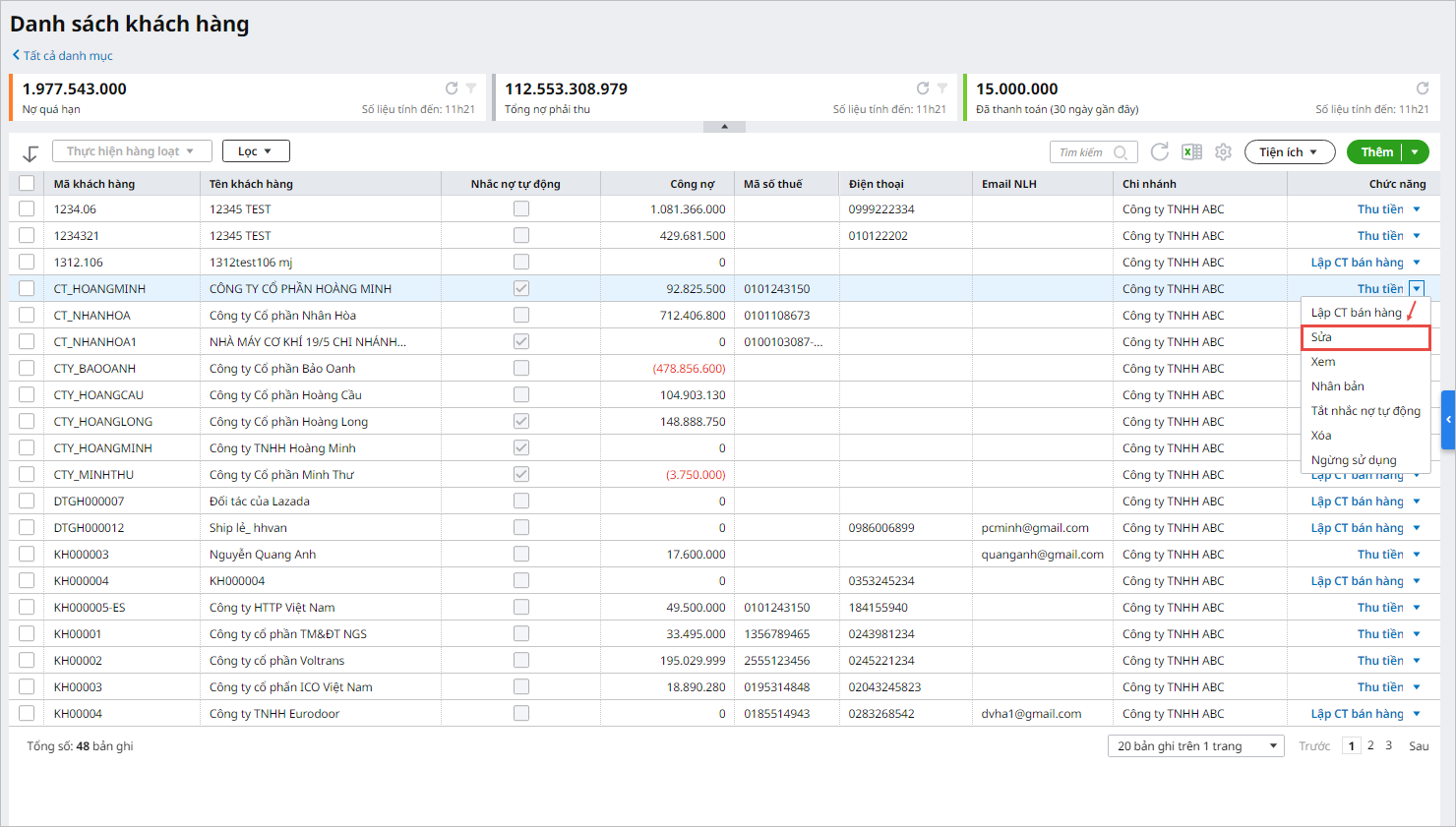This screenshot has width=1456, height=827.
Task: Click filter icon on Tổng nợ phải thu card
Action: pos(942,89)
